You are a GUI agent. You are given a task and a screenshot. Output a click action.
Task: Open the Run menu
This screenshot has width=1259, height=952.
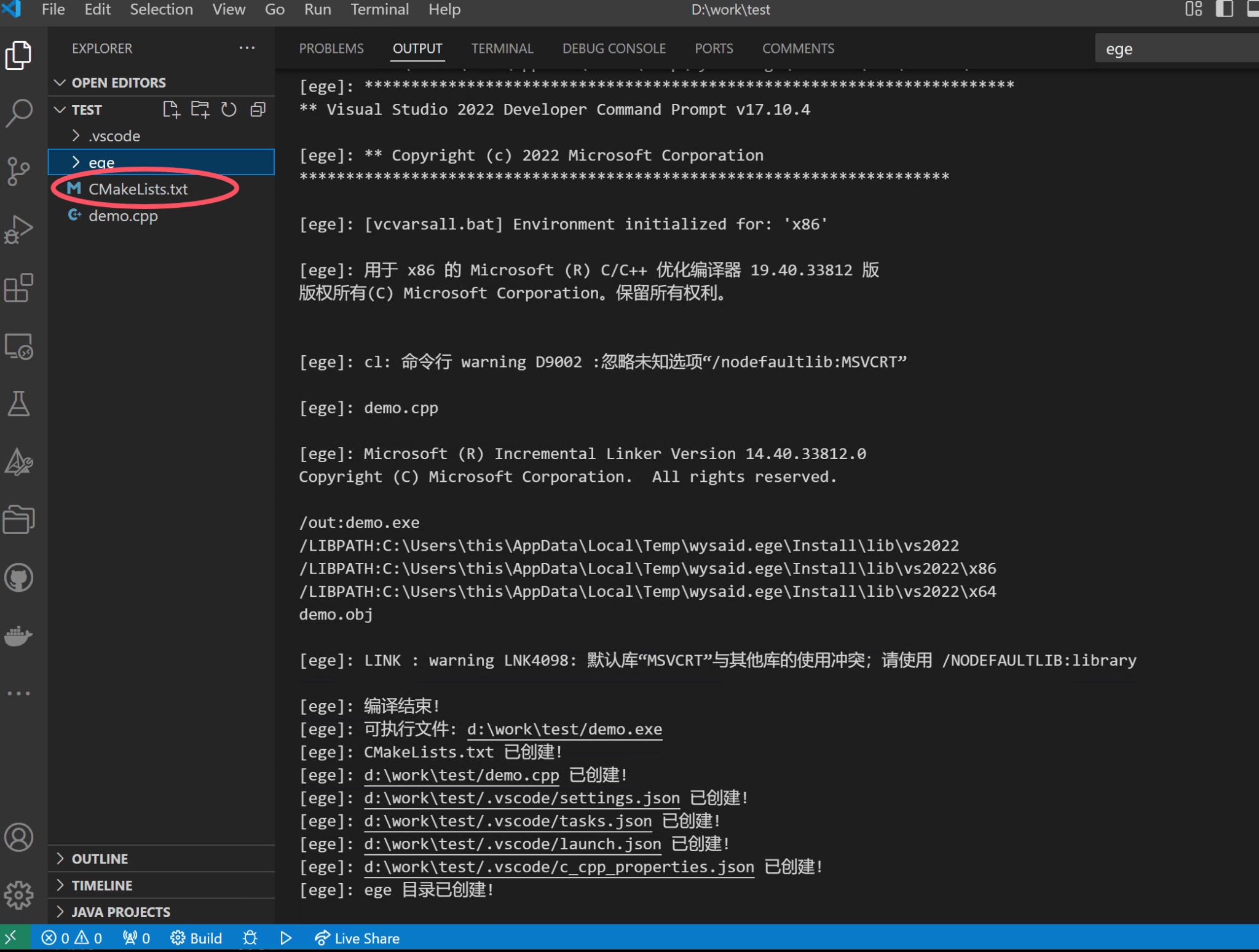[317, 9]
